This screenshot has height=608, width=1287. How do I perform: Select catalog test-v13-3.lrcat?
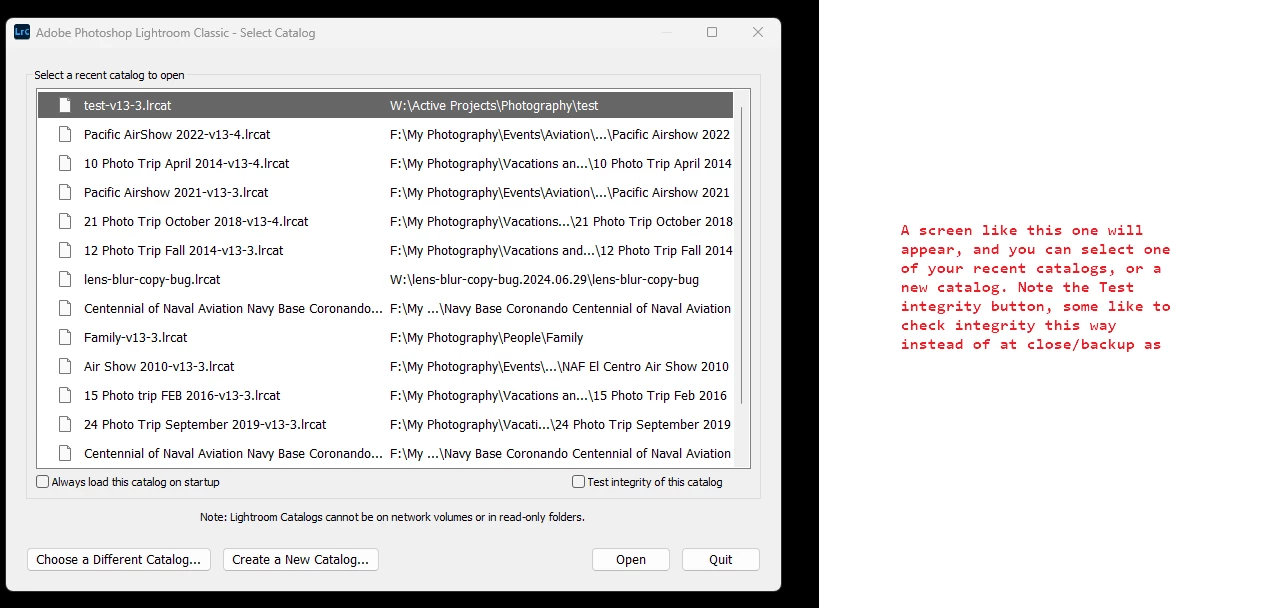(x=385, y=105)
